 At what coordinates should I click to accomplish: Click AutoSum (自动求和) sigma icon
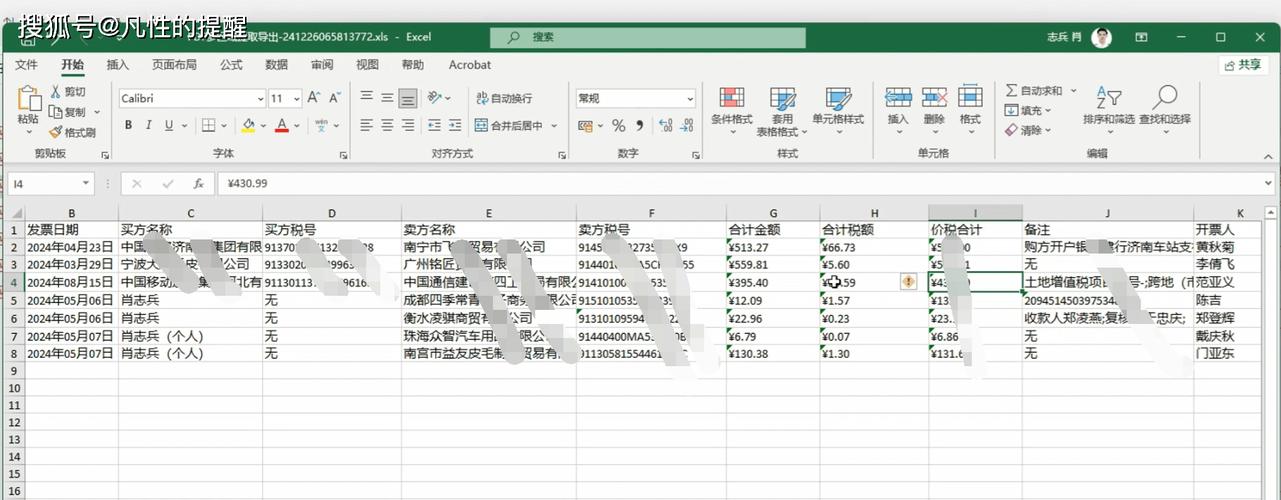click(x=1011, y=91)
